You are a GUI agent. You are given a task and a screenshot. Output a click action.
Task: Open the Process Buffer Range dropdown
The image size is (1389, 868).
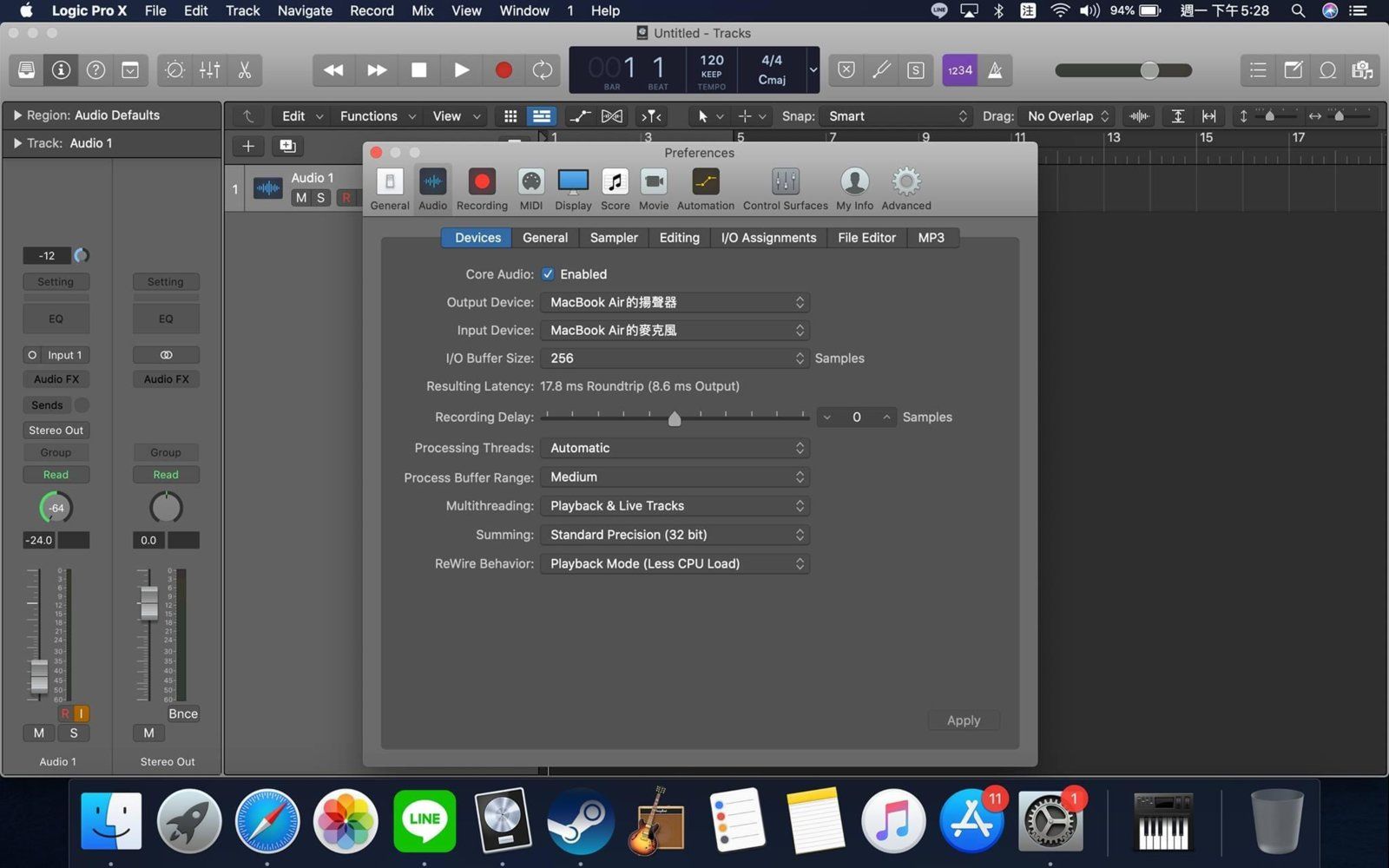coord(675,477)
